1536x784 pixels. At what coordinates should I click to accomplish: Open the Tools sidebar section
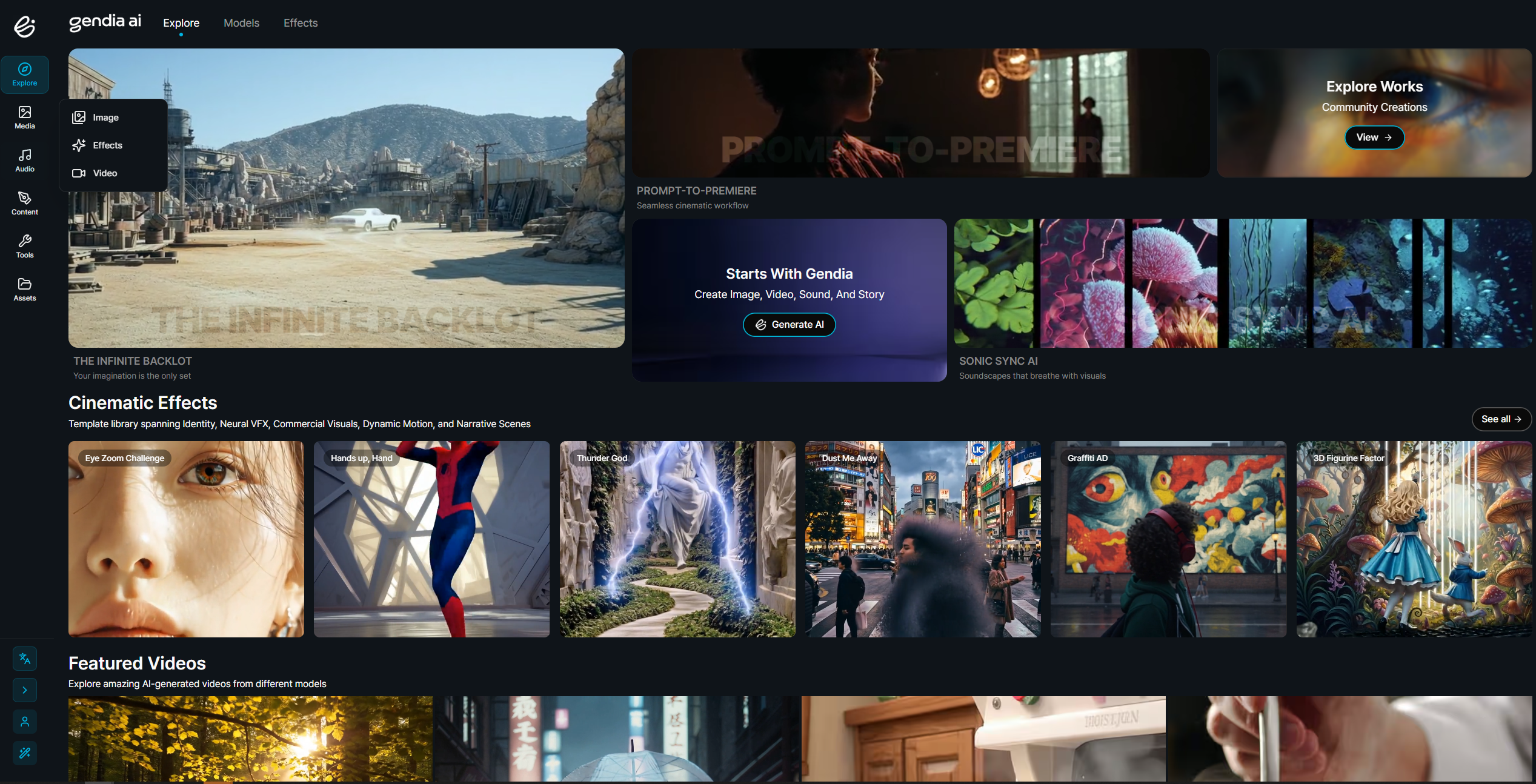[25, 247]
